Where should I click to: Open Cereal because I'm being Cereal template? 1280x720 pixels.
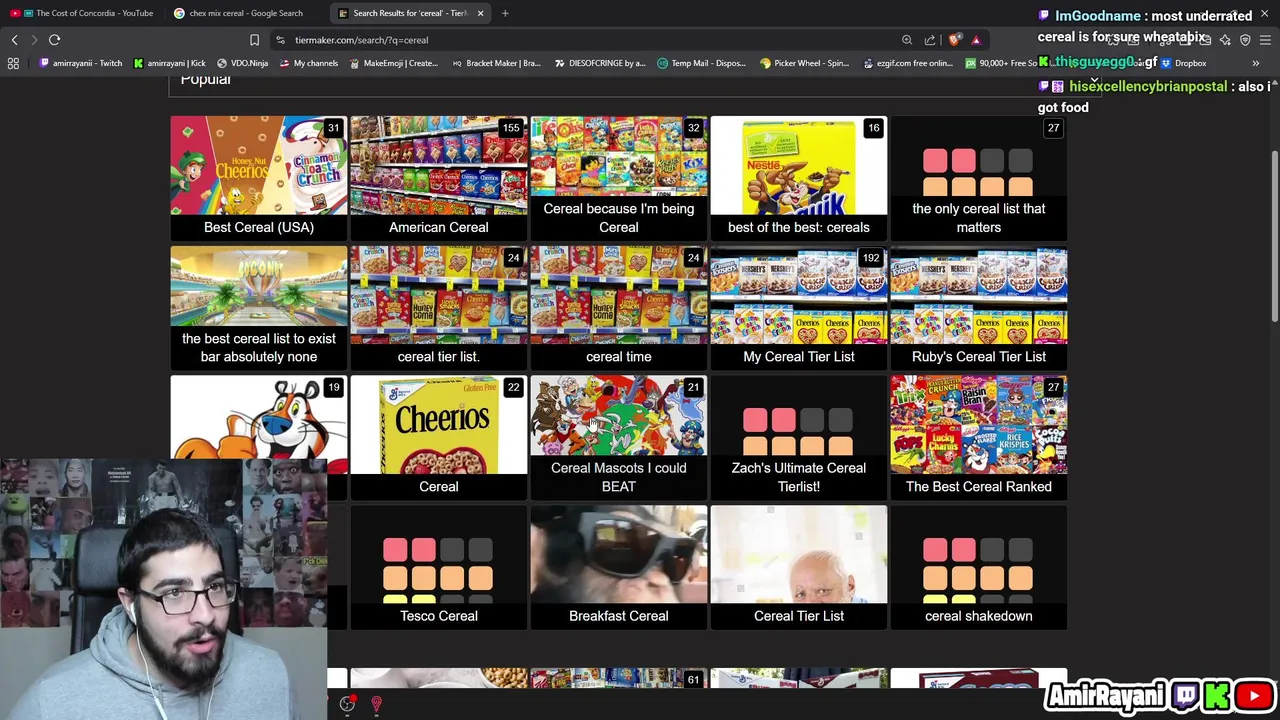point(618,178)
